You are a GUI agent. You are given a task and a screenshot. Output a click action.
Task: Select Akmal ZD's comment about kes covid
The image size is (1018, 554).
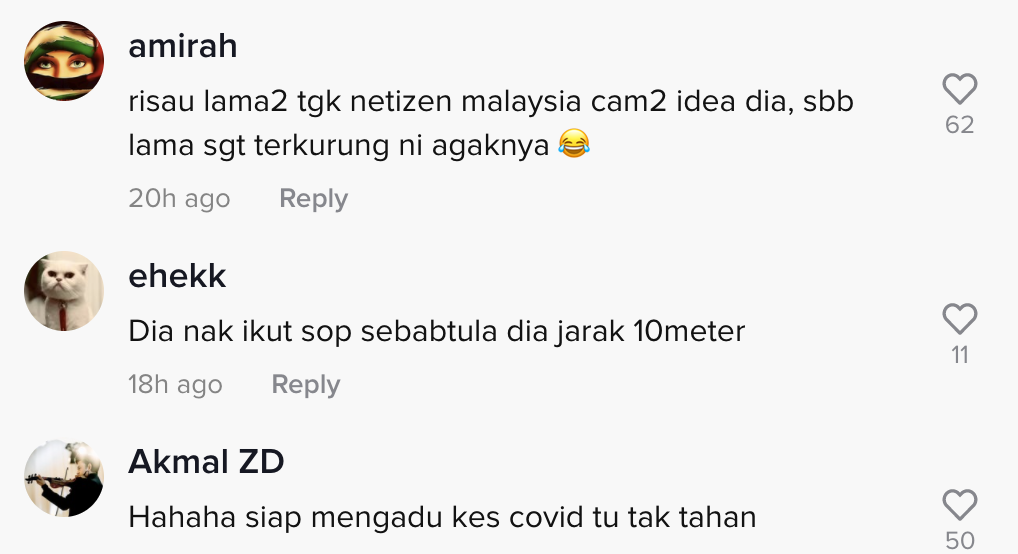click(442, 518)
